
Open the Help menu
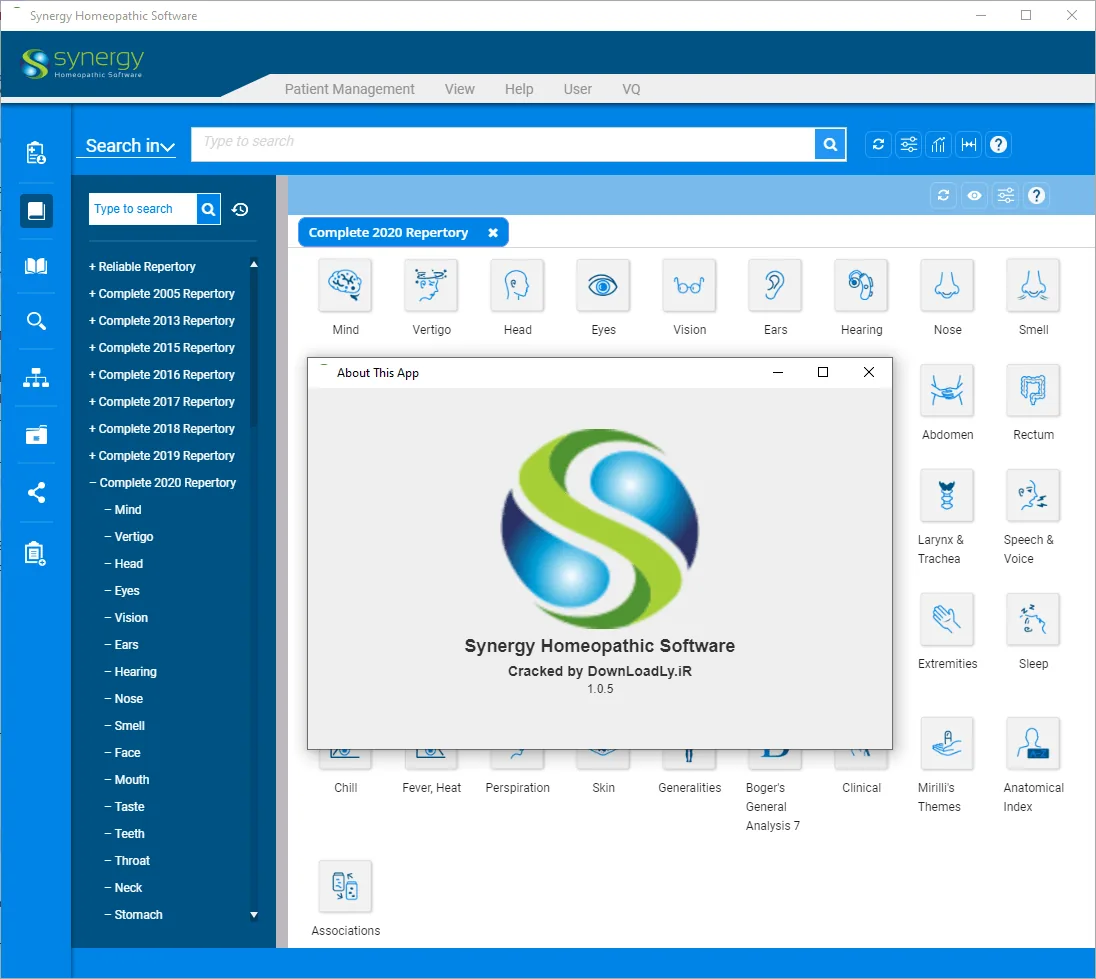519,89
